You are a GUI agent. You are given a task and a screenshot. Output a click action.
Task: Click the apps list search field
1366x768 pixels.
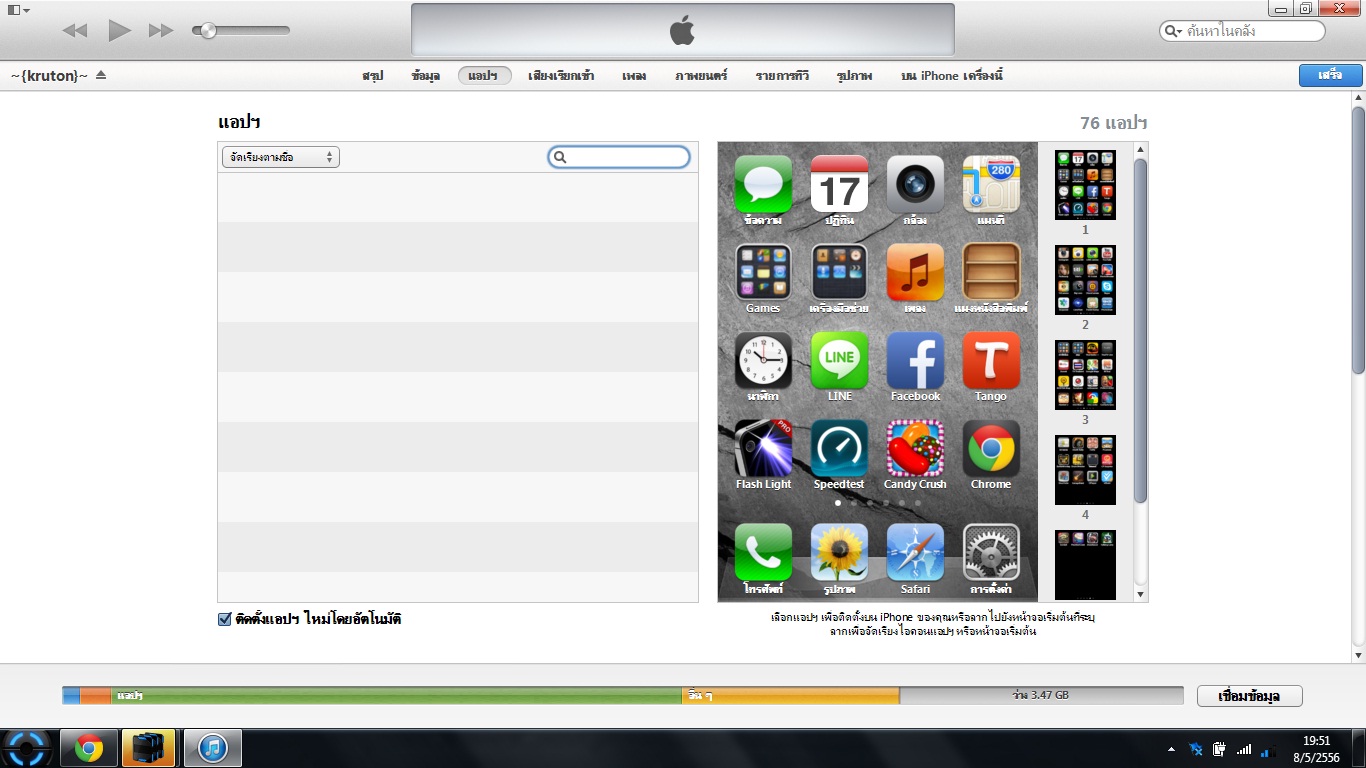(x=619, y=157)
